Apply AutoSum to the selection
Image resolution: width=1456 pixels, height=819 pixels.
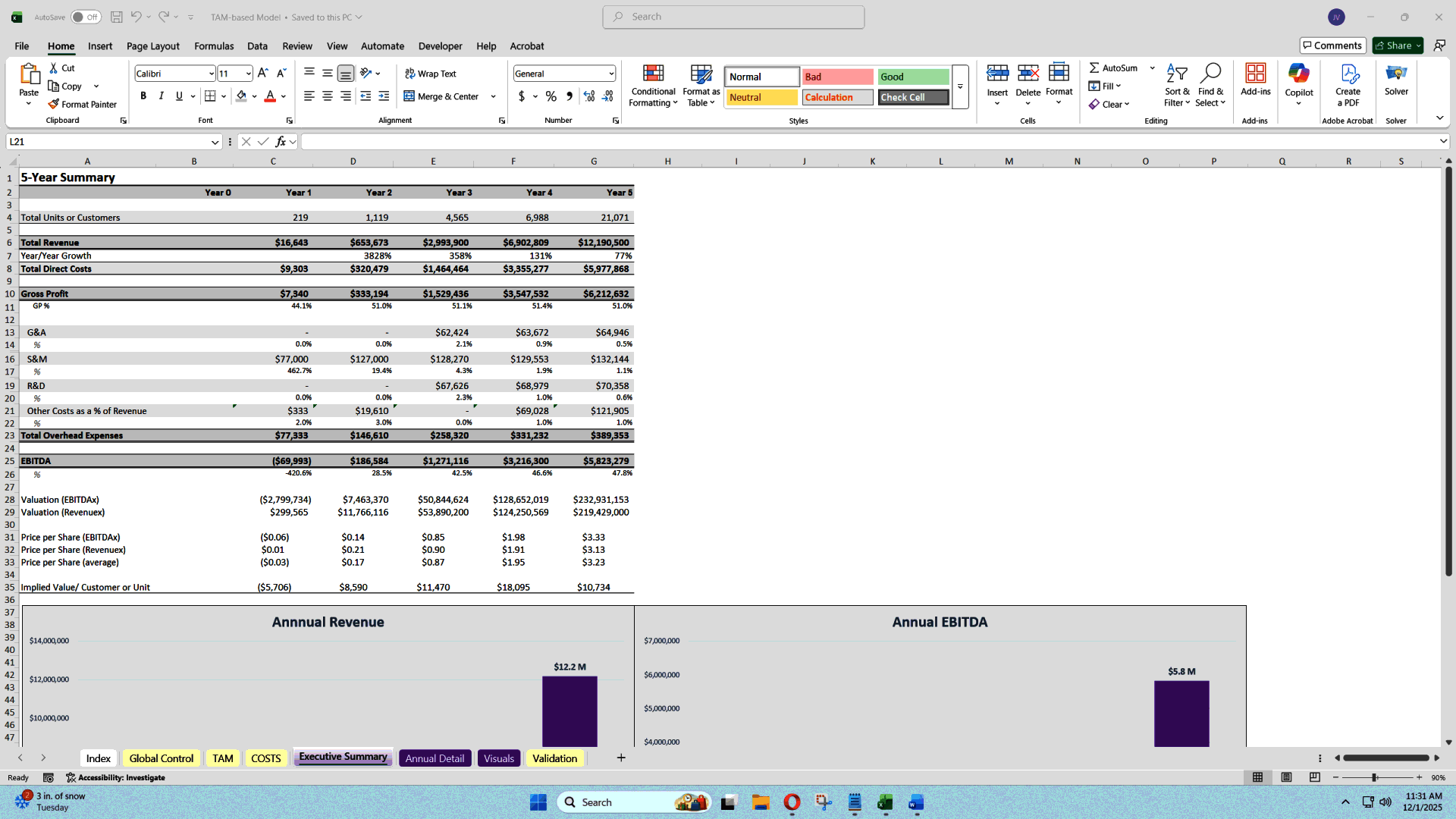(x=1115, y=67)
